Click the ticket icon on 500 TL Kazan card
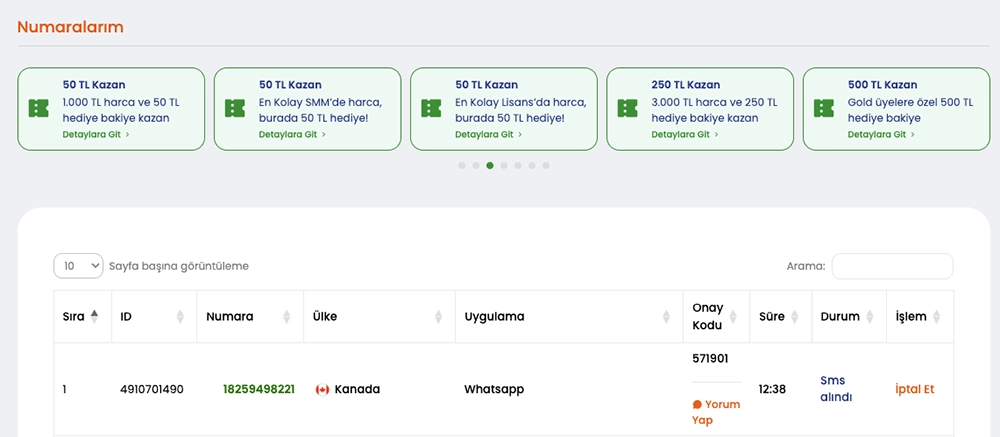The width and height of the screenshot is (1000, 437). click(823, 108)
